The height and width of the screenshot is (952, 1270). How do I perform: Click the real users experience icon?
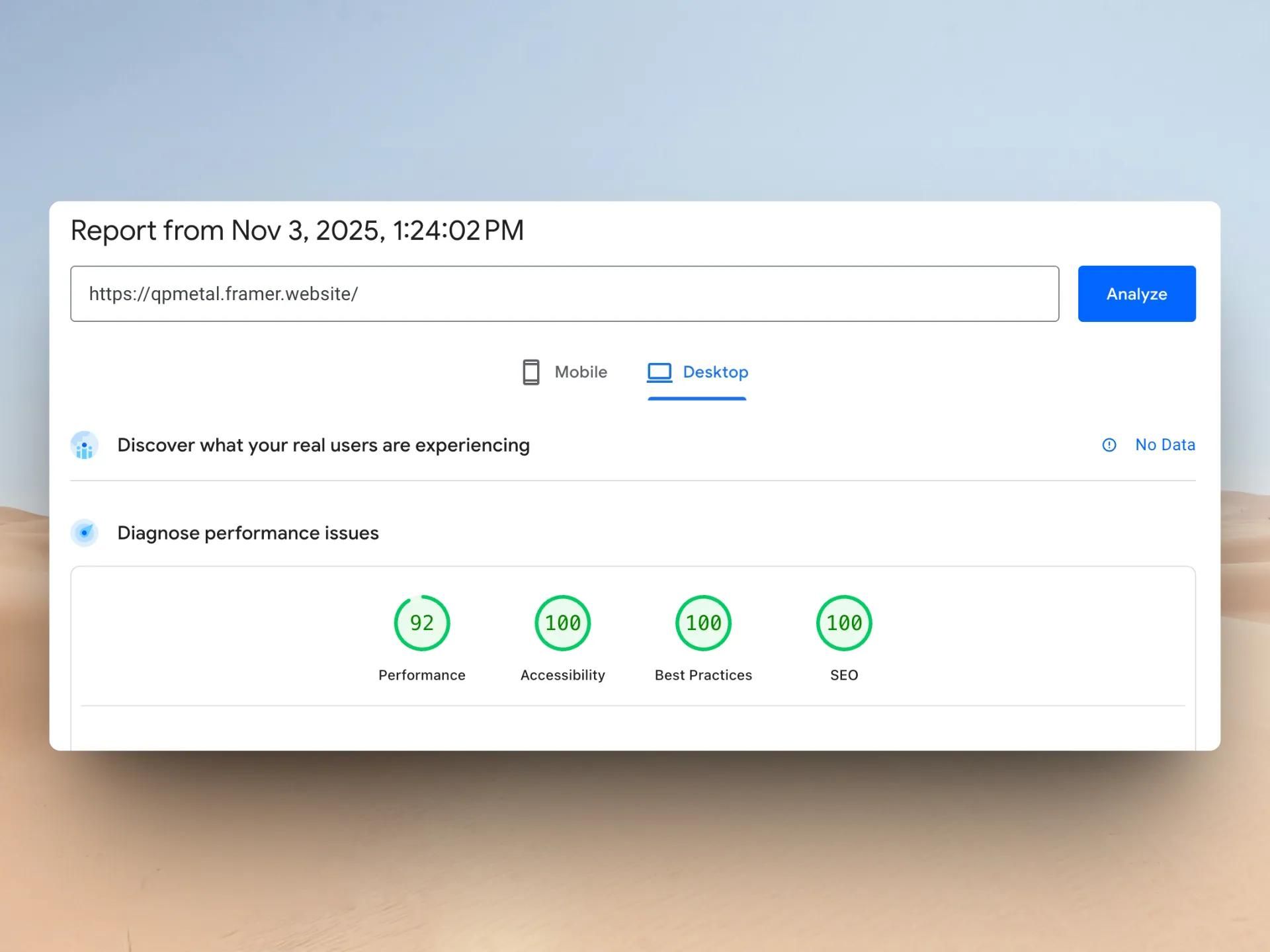(85, 445)
